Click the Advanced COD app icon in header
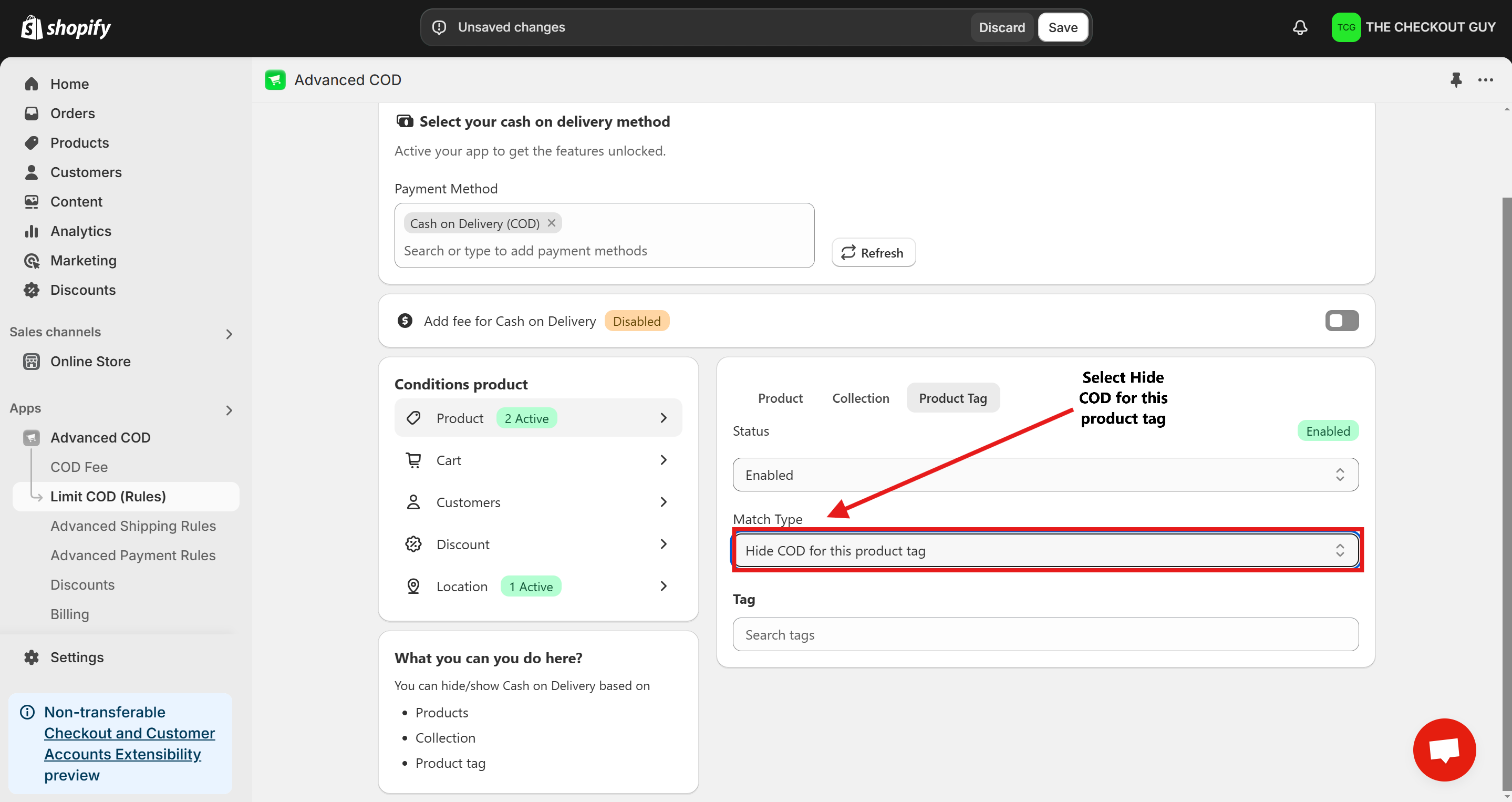This screenshot has height=802, width=1512. tap(275, 80)
